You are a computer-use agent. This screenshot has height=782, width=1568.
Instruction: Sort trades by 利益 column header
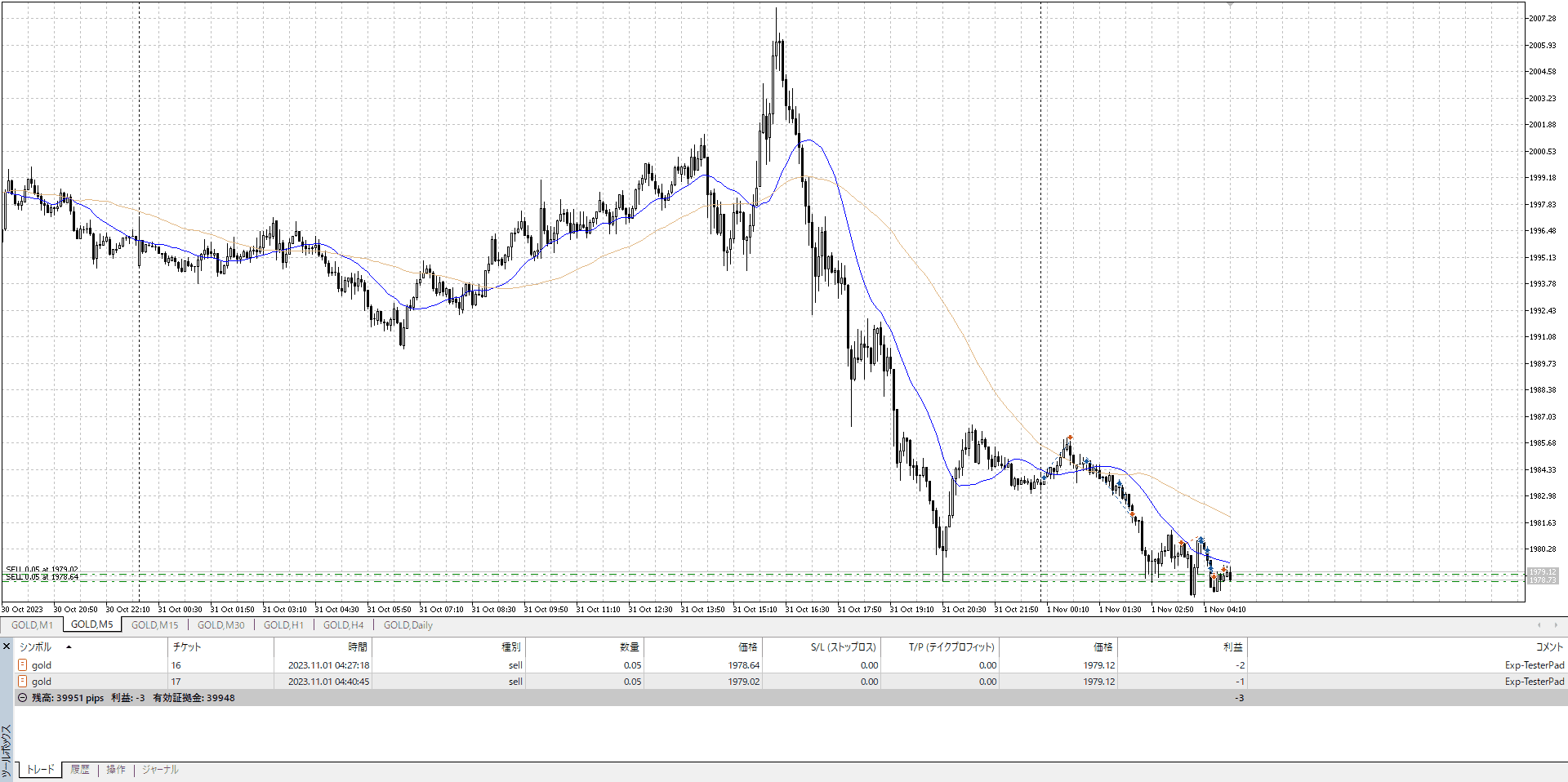click(1232, 647)
